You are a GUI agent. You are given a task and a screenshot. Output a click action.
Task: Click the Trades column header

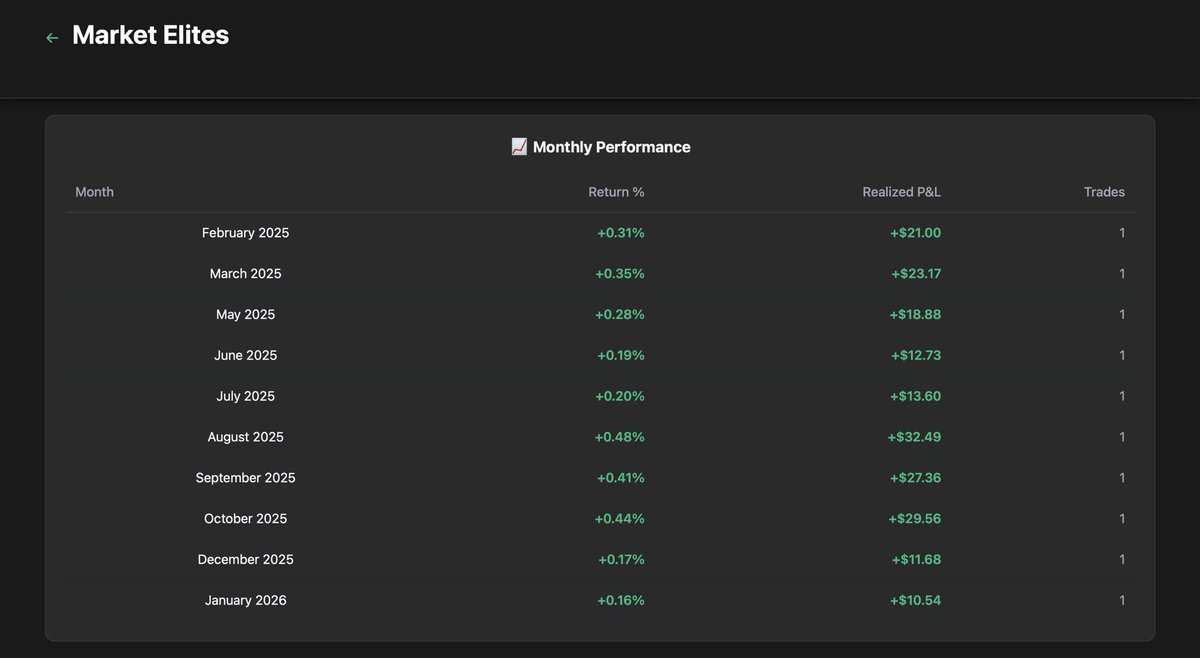coord(1104,192)
